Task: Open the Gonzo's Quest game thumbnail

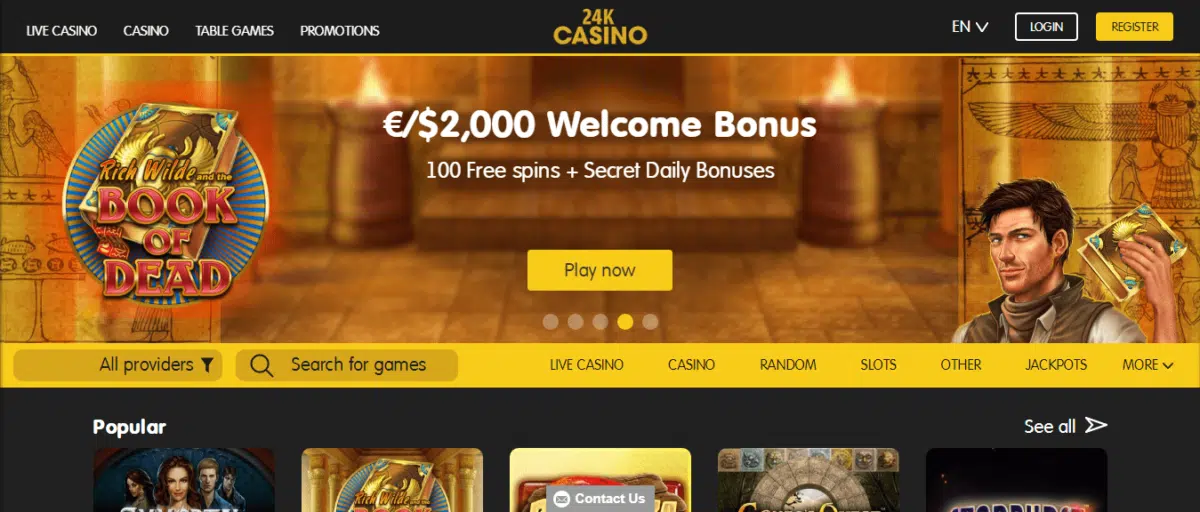Action: (808, 480)
